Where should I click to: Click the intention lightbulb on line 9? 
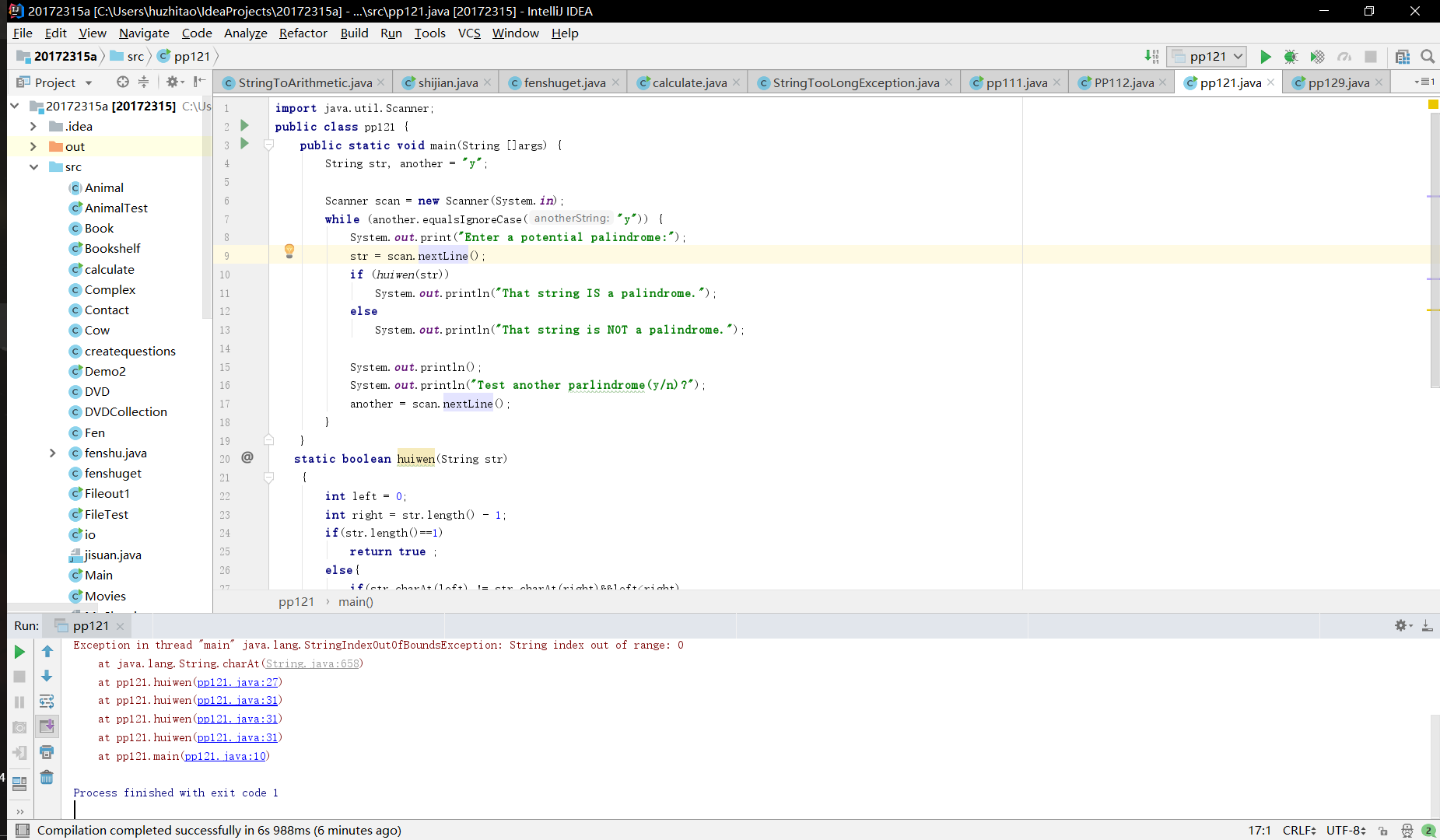click(x=289, y=250)
